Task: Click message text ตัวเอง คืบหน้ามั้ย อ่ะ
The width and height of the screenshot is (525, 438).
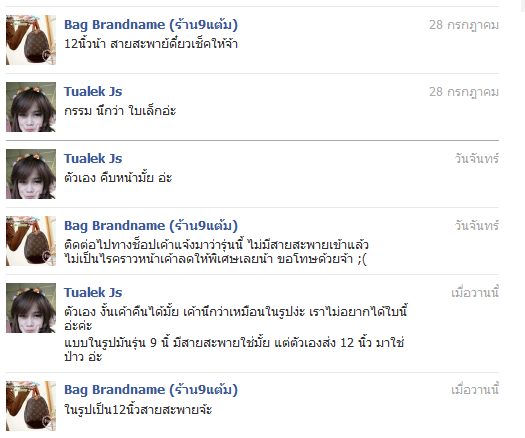Action: pyautogui.click(x=118, y=177)
